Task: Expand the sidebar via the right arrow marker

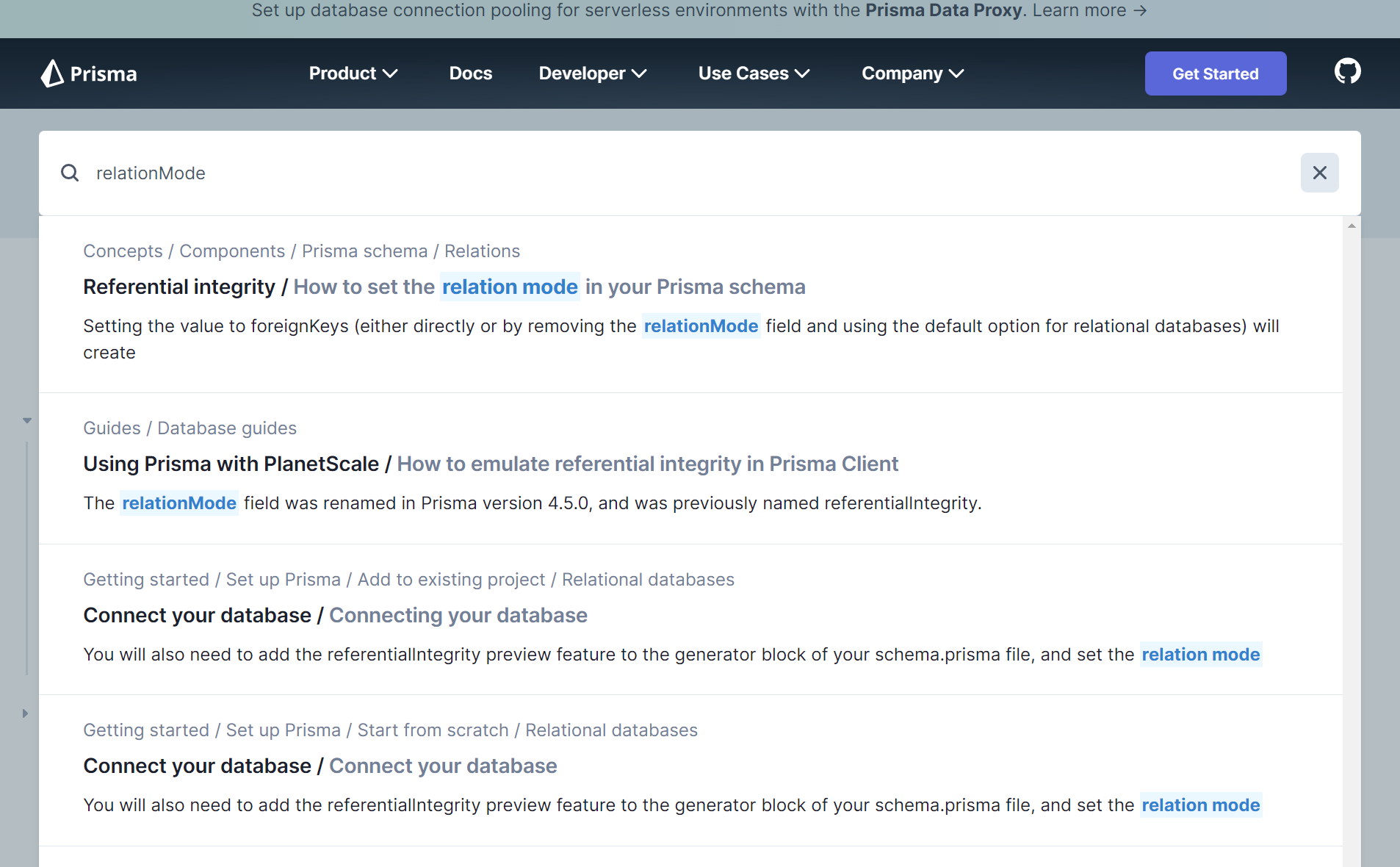Action: [24, 713]
